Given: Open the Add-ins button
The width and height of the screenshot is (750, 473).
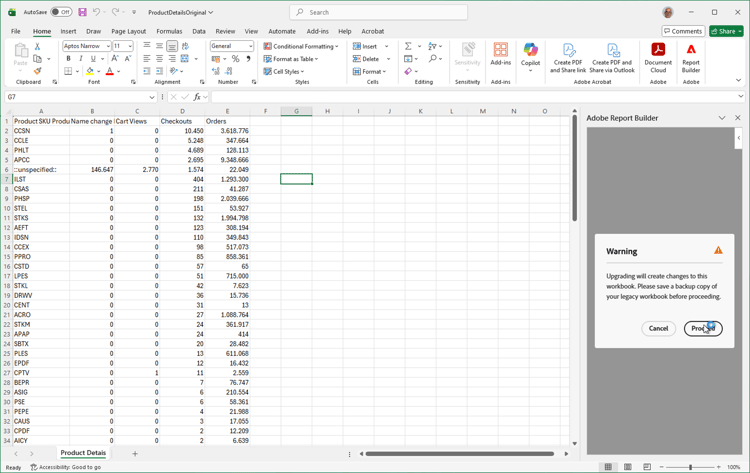Looking at the screenshot, I should (x=501, y=54).
